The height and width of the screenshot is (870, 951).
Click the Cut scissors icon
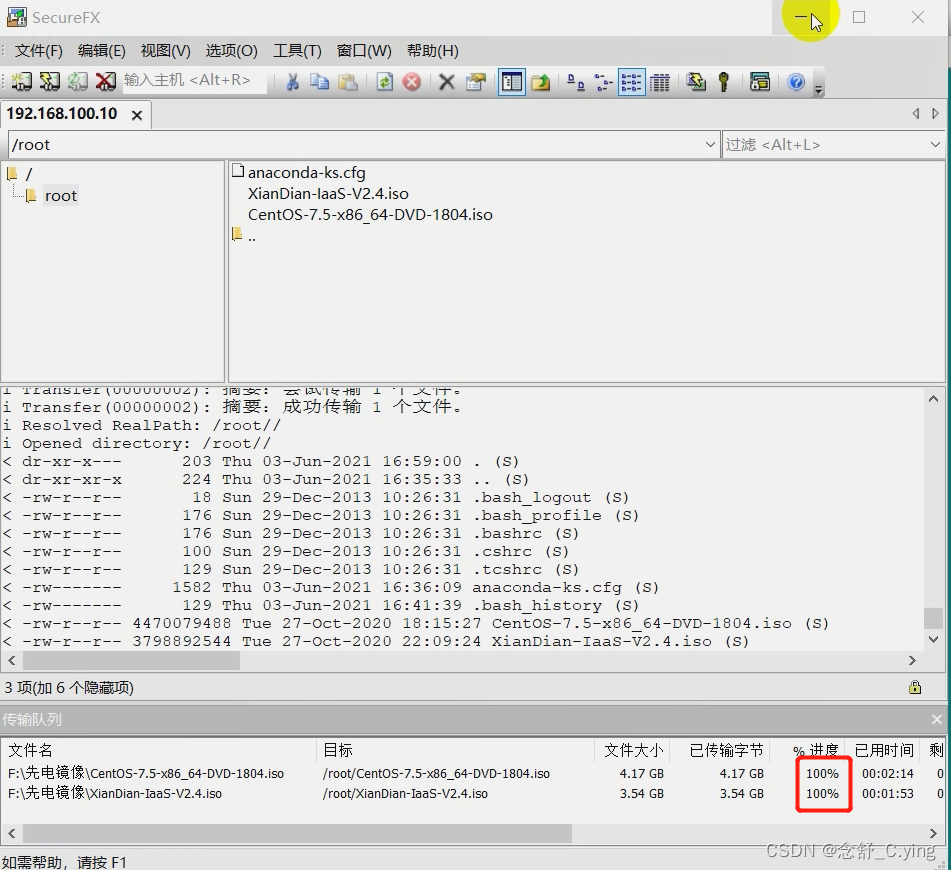[x=292, y=81]
